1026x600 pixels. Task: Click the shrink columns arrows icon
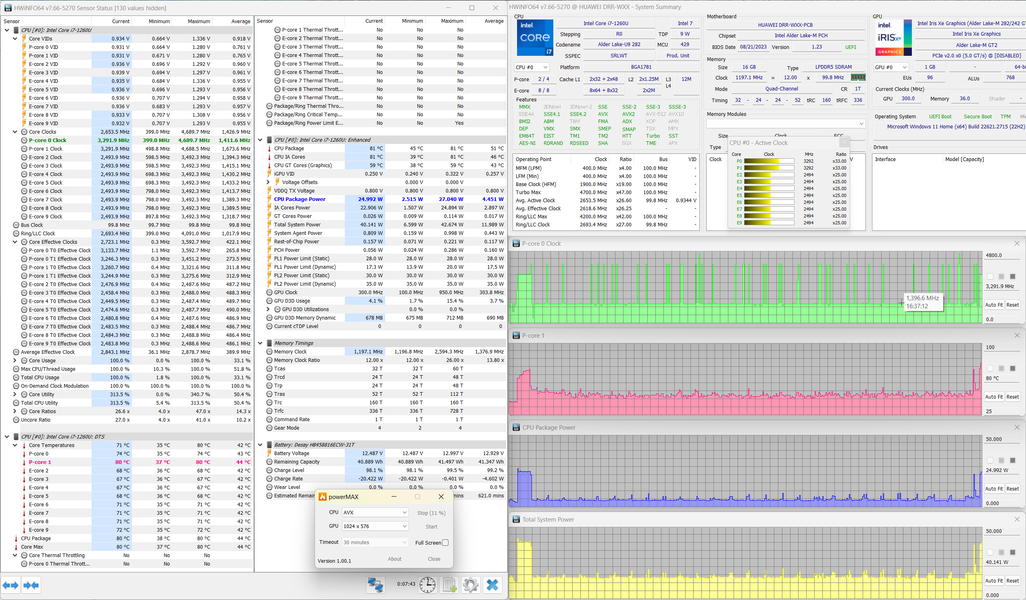(31, 585)
